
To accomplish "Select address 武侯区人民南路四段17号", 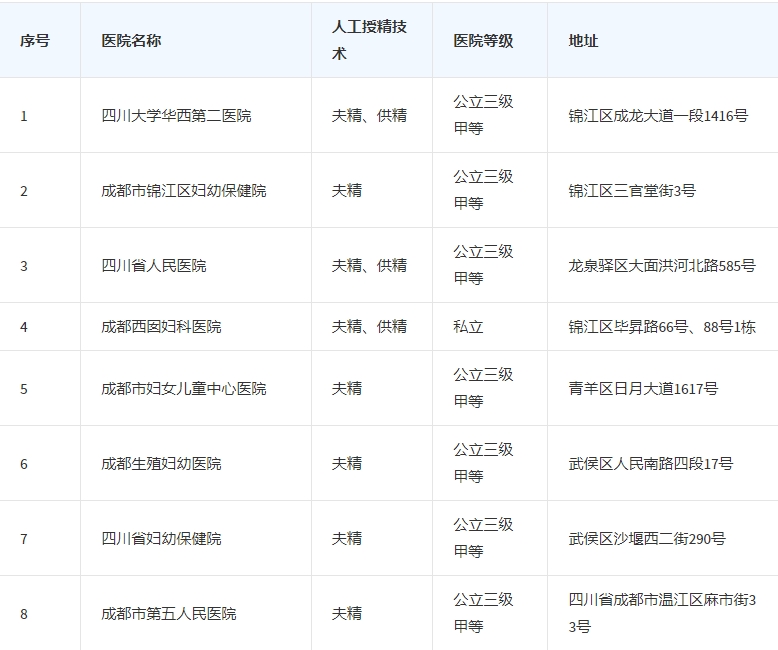I will point(650,464).
